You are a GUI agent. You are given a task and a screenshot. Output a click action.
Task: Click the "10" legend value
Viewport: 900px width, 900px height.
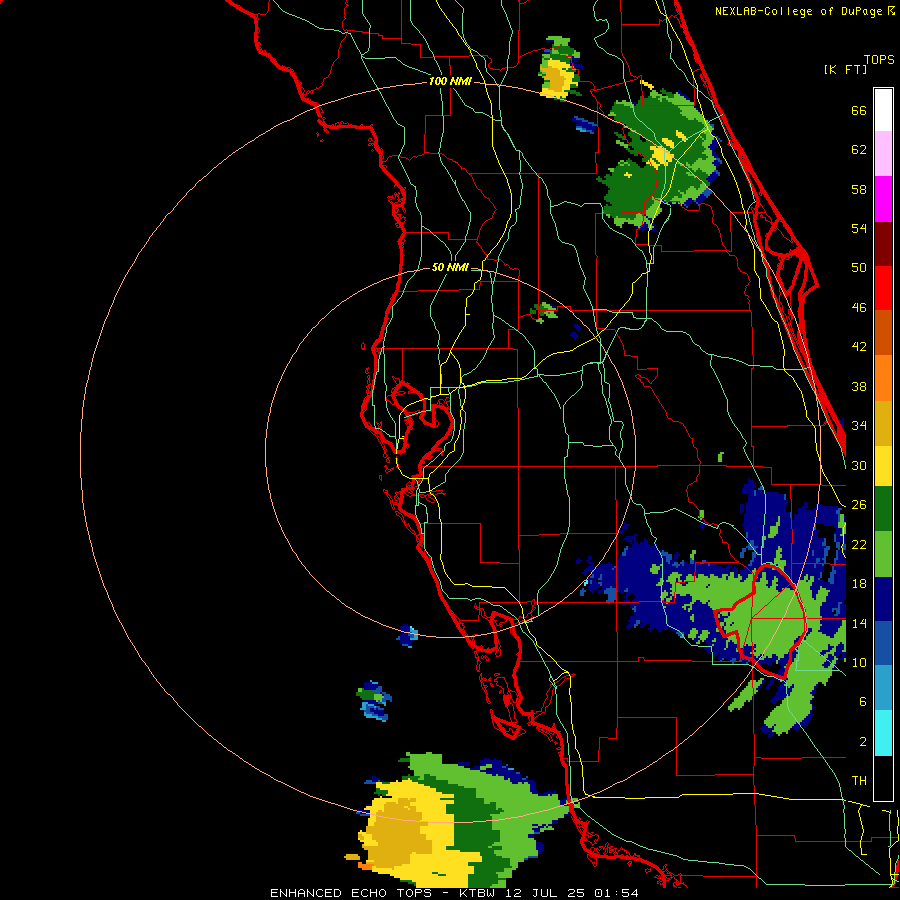click(x=859, y=662)
